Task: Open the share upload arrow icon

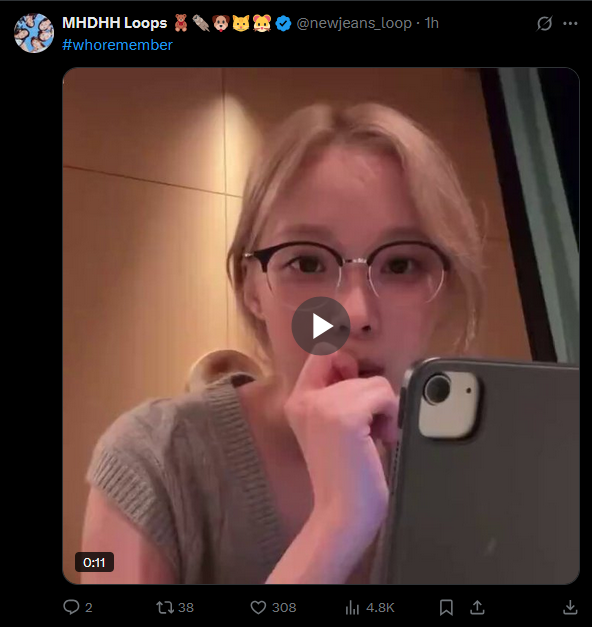Action: pyautogui.click(x=477, y=607)
